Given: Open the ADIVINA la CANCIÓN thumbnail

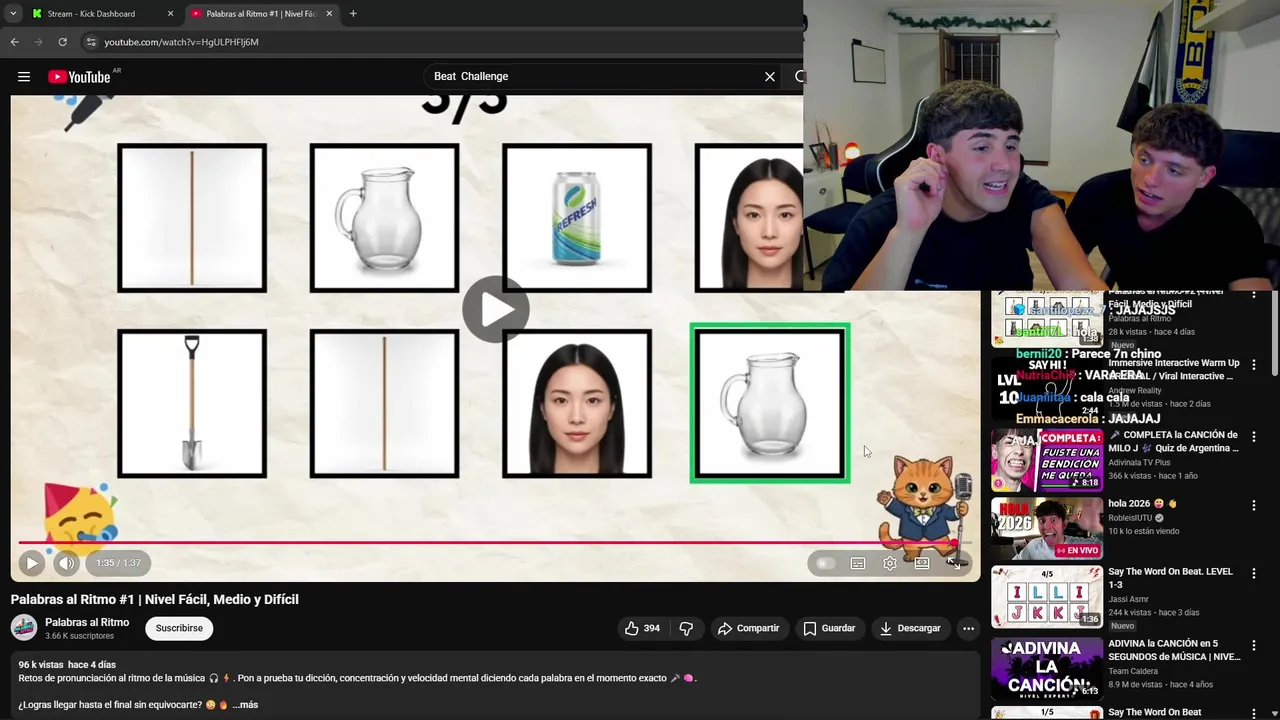Looking at the screenshot, I should 1047,668.
